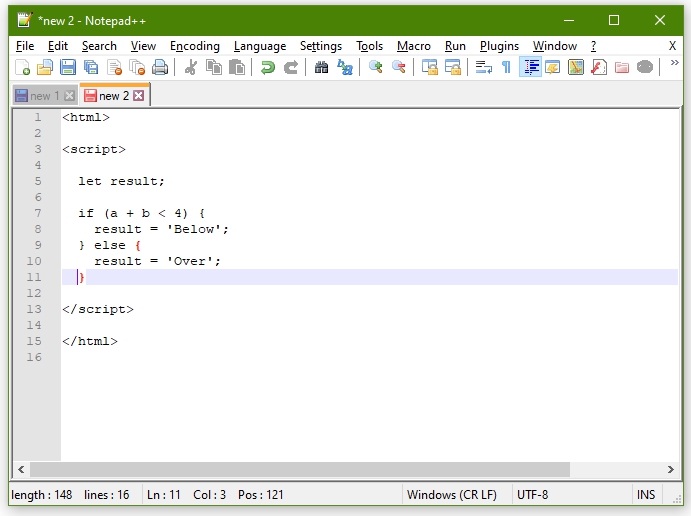The width and height of the screenshot is (691, 516).
Task: Click the Ln : 11 status bar position
Action: pyautogui.click(x=164, y=495)
